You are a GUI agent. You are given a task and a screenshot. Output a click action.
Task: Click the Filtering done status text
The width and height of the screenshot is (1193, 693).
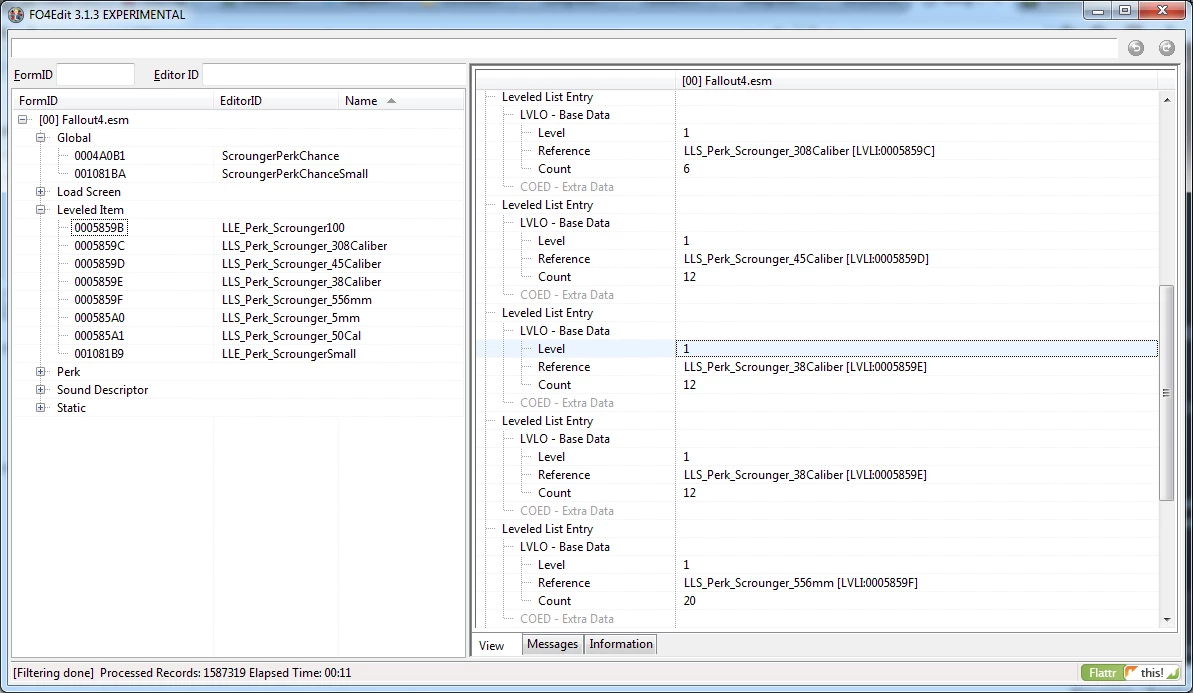click(x=53, y=672)
